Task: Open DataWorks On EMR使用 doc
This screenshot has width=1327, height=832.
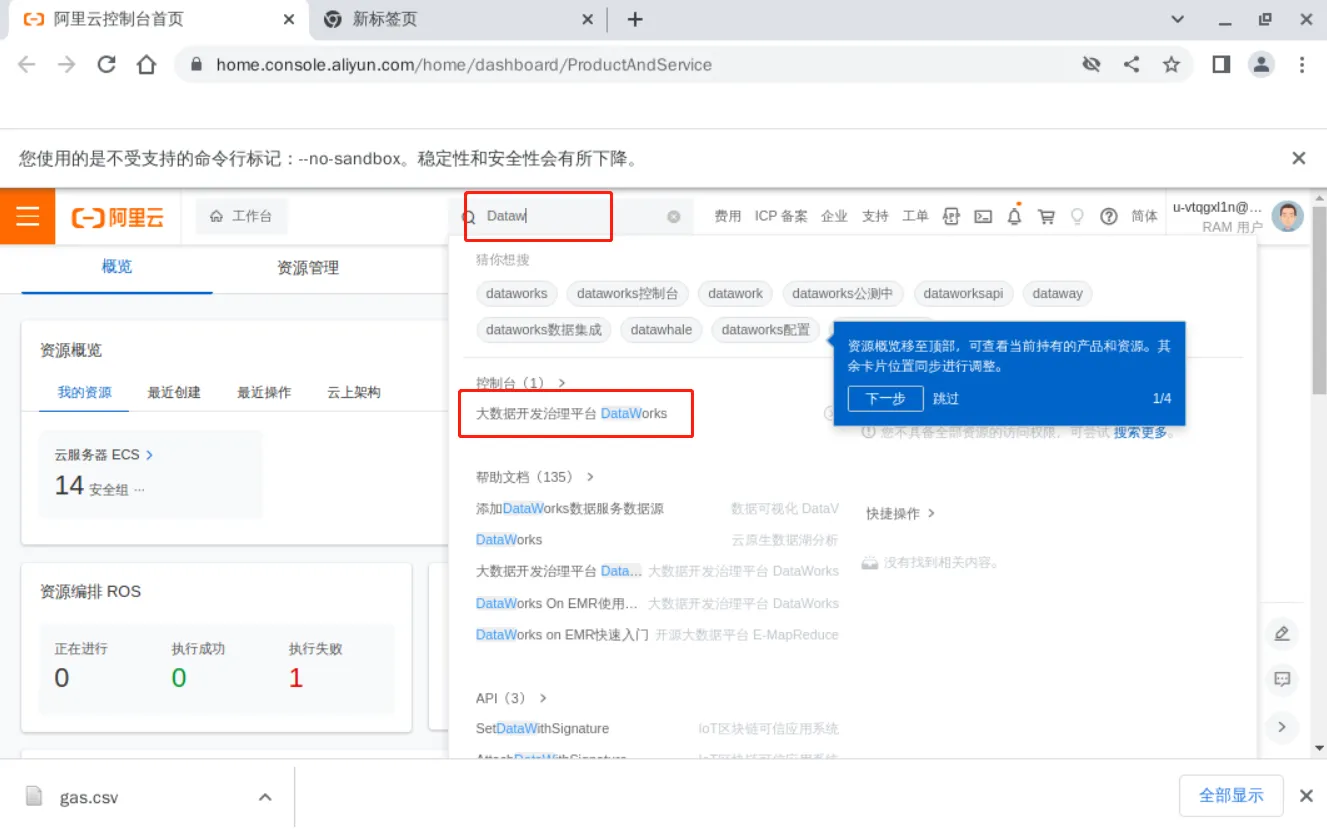Action: pos(557,603)
